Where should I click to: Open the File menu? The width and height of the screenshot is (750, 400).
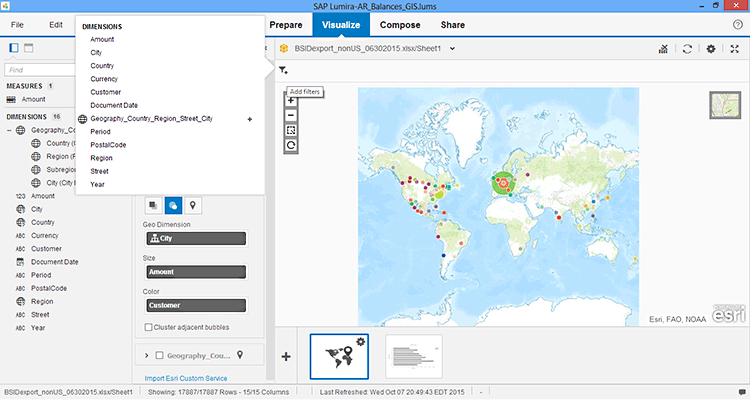tap(18, 22)
